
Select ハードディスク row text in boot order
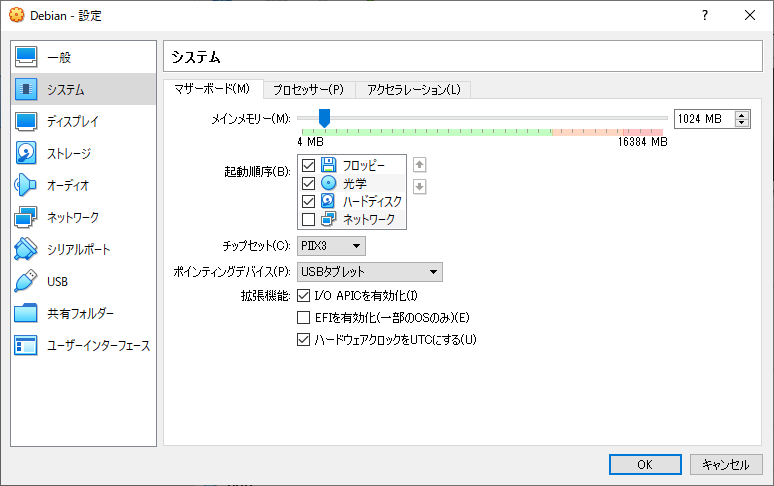(372, 201)
